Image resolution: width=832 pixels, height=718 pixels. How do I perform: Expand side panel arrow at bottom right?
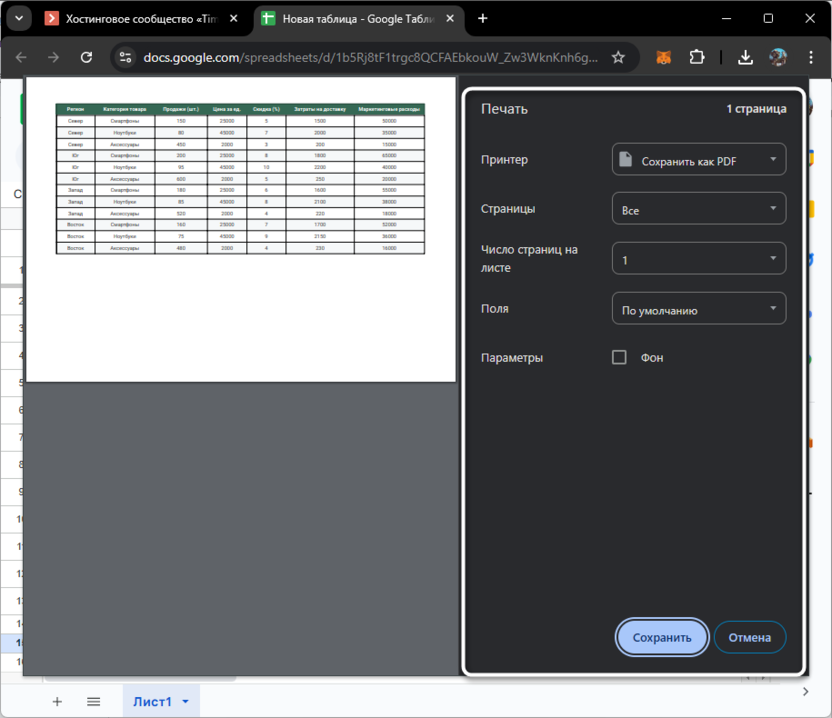(805, 691)
